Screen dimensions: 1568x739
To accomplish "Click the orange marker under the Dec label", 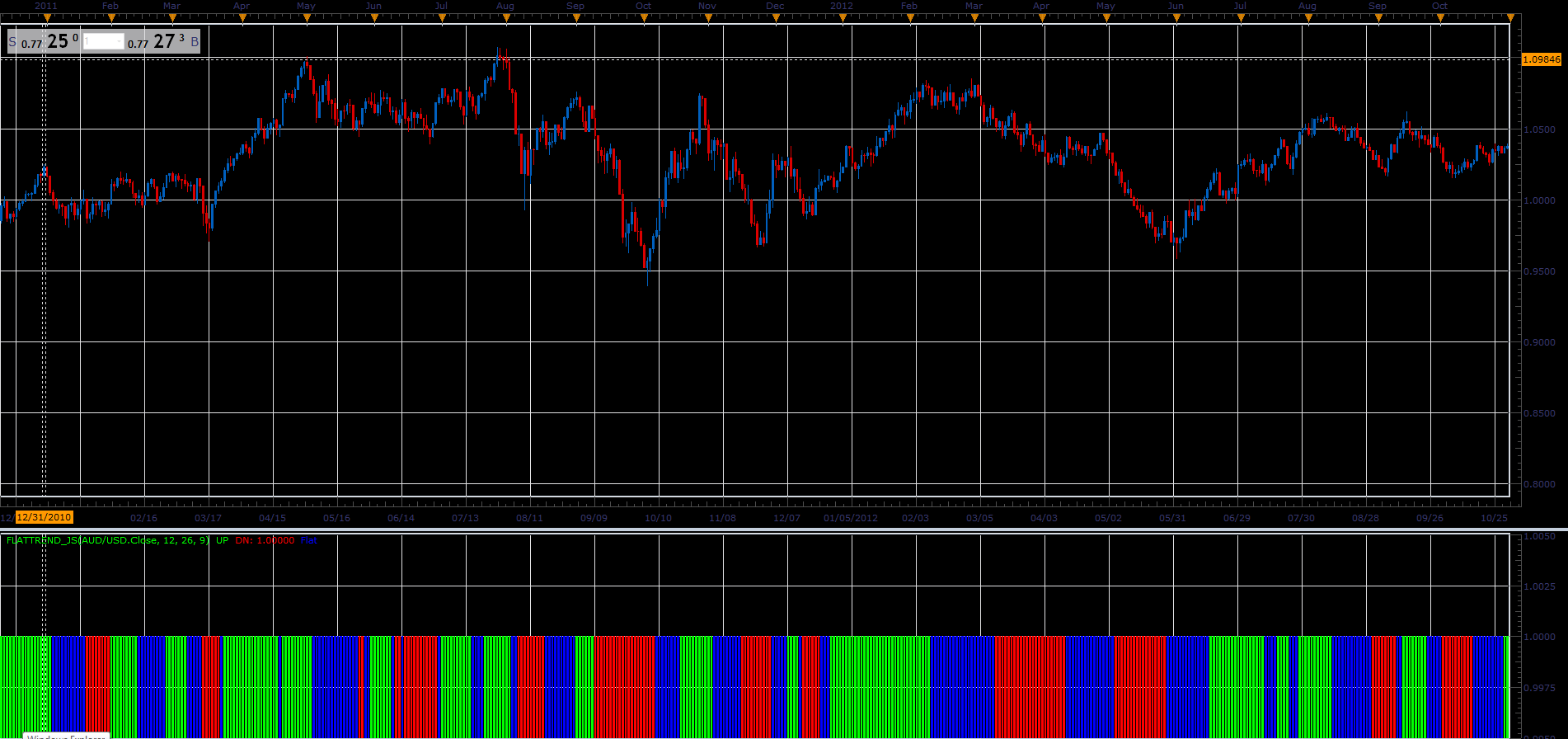I will [776, 18].
